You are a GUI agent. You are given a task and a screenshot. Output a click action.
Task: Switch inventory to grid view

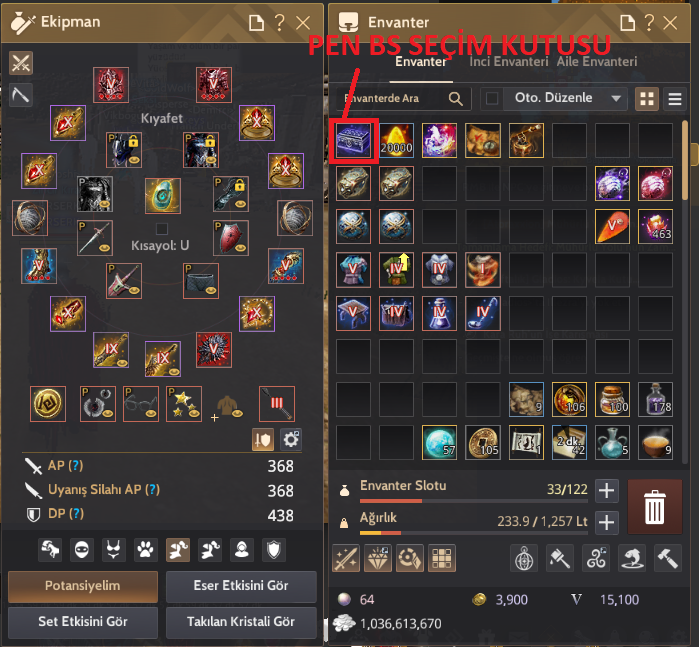point(646,99)
